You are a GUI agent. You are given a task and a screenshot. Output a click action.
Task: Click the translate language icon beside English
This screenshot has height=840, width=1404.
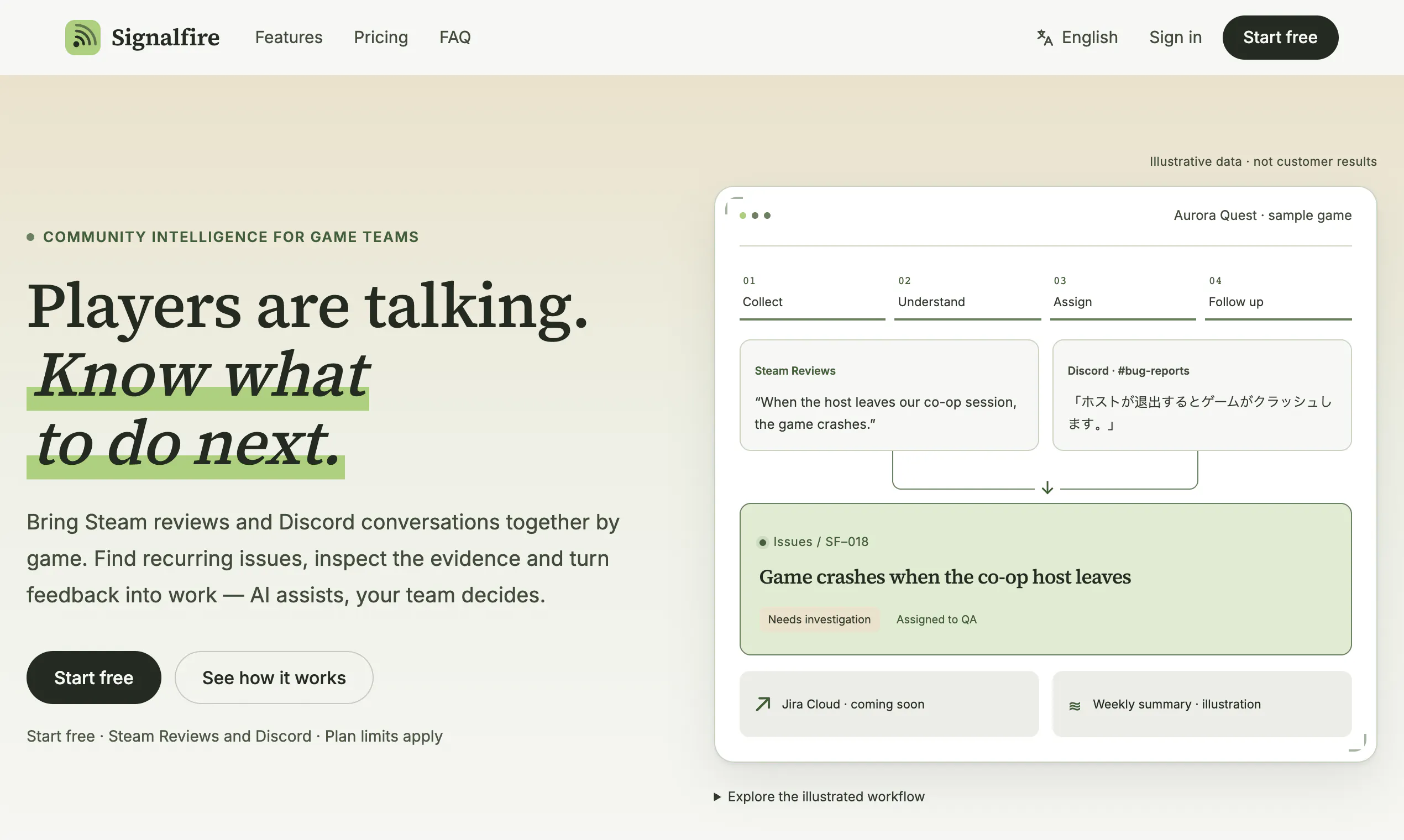click(1045, 38)
